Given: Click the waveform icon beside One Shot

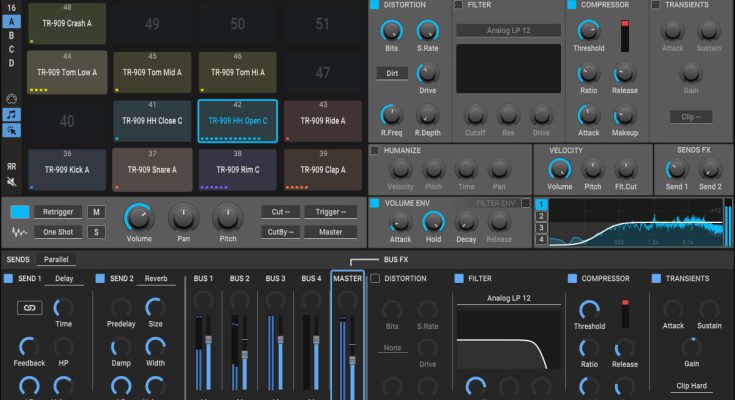Looking at the screenshot, I should point(20,232).
